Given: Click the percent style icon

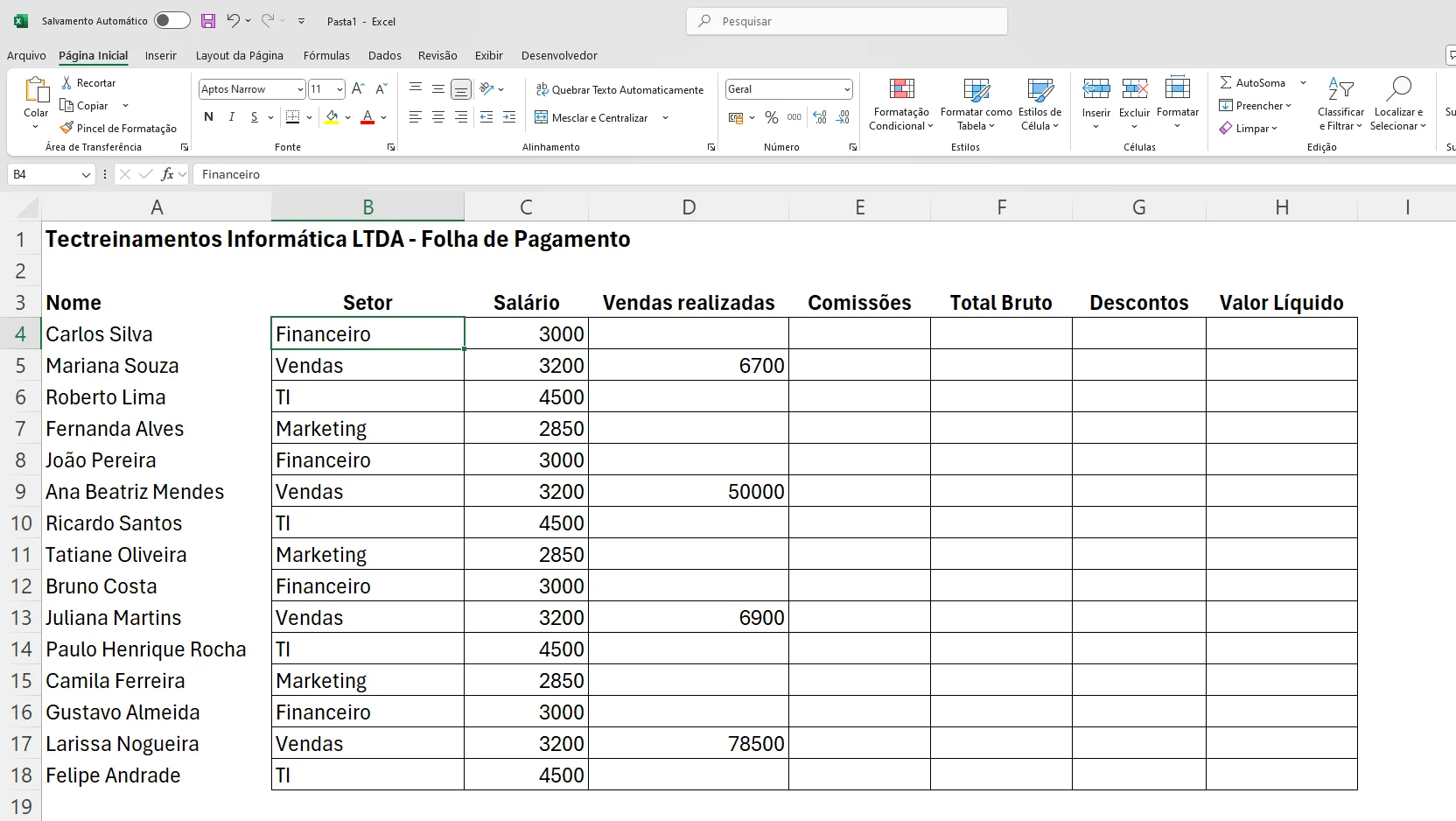Looking at the screenshot, I should (772, 117).
